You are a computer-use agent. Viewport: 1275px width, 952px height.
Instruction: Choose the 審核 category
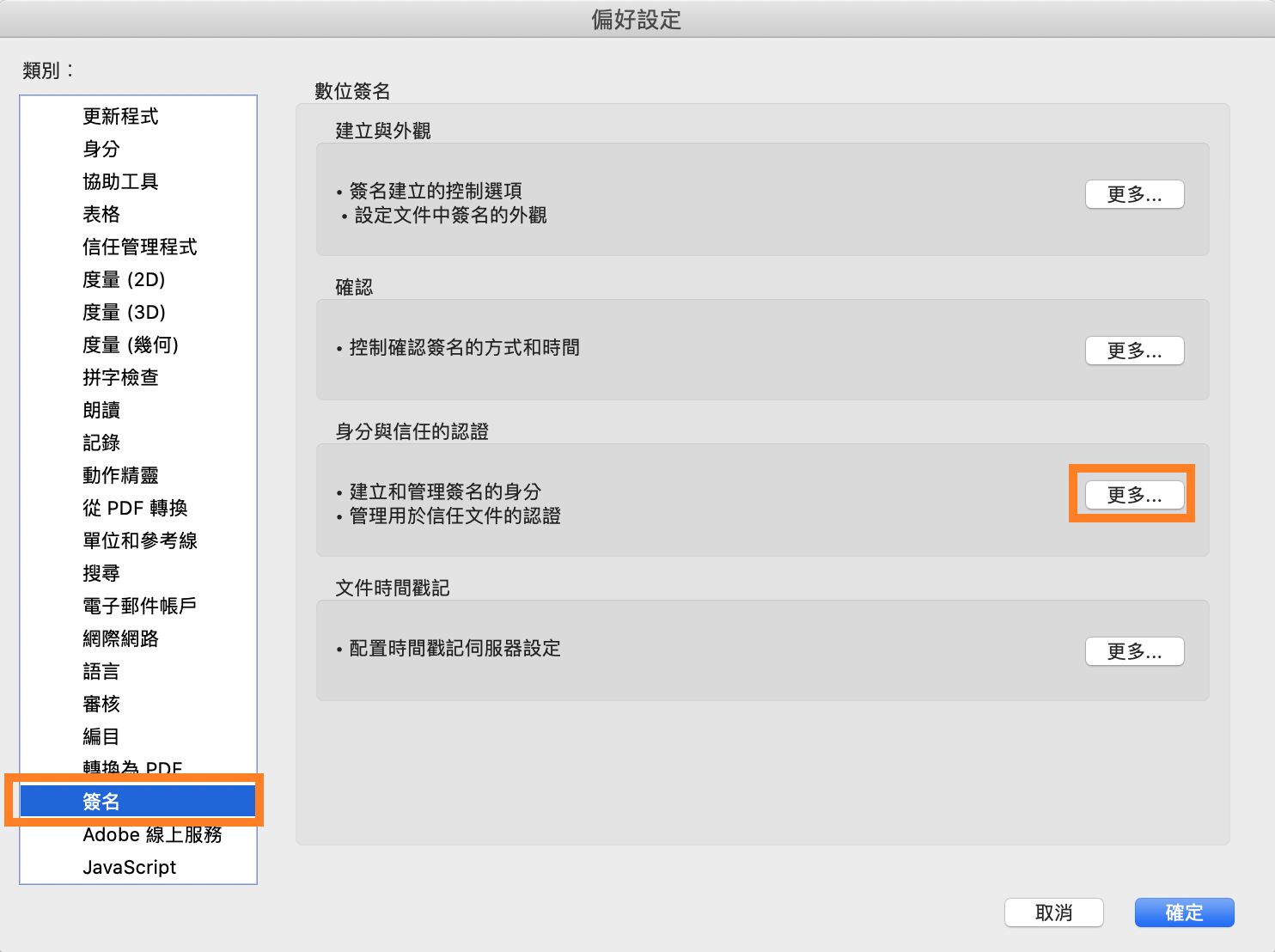(x=138, y=704)
